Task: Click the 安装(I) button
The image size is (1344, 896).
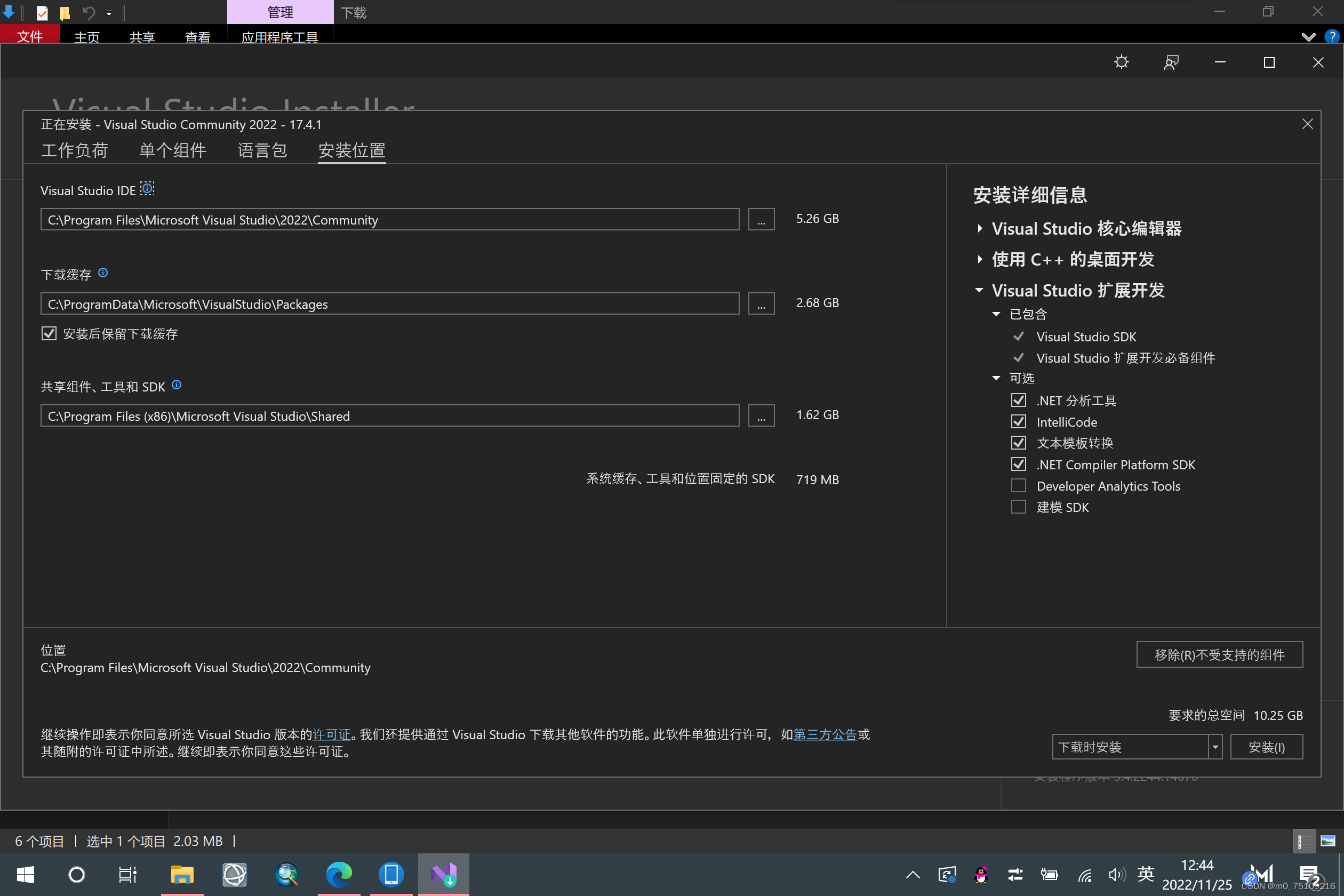Action: coord(1267,747)
